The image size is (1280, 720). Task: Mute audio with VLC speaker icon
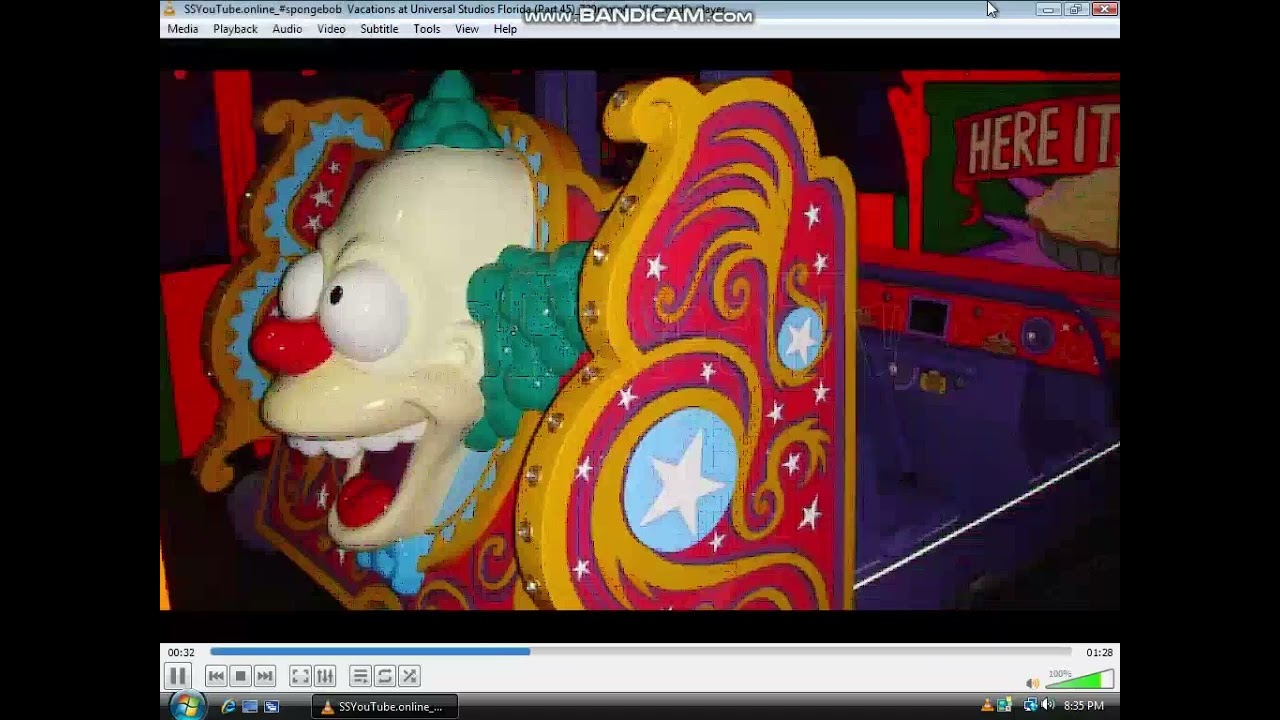pos(1033,684)
